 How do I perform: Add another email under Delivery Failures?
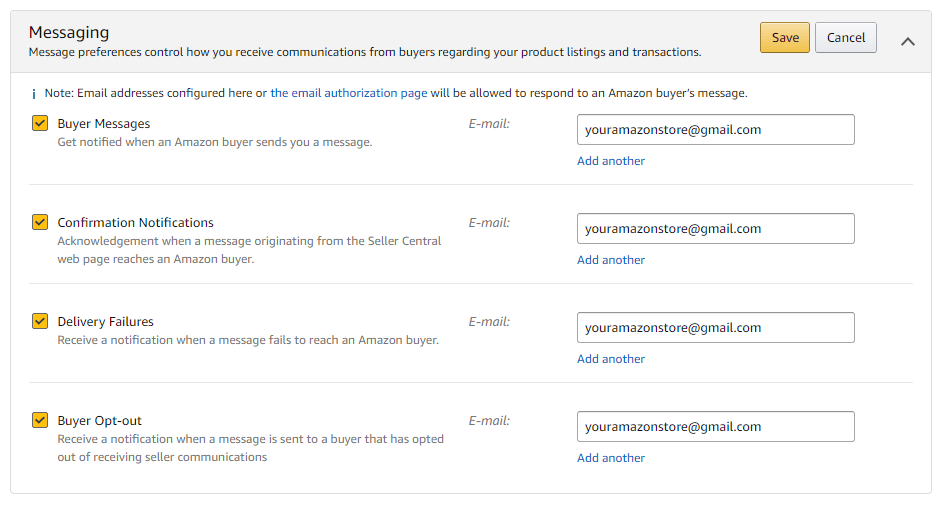coord(611,359)
